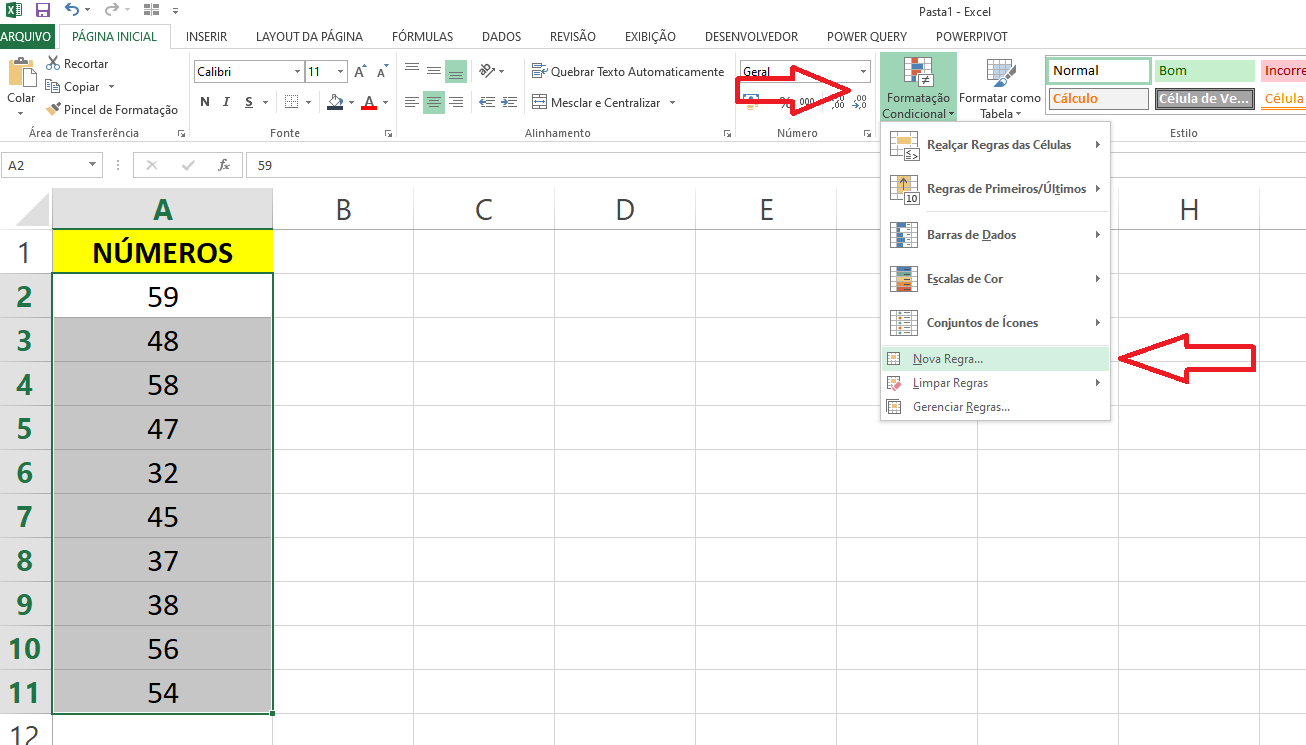
Task: Toggle Quebrar Texto Automaticamente
Action: tap(627, 72)
